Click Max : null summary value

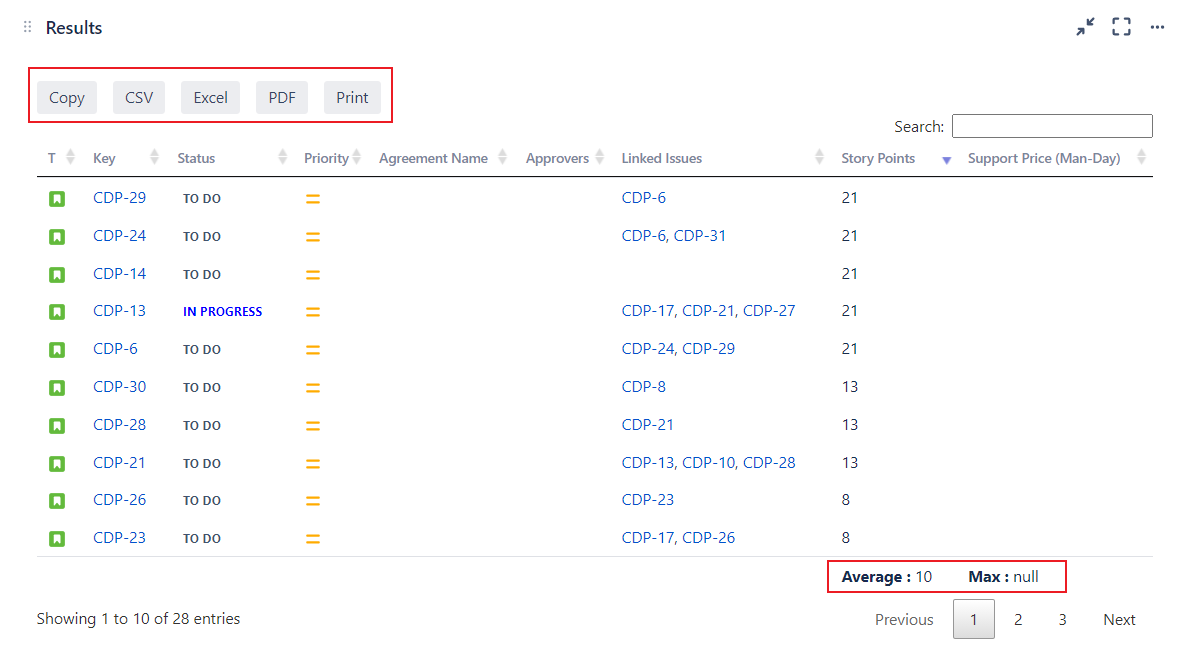(x=1003, y=577)
